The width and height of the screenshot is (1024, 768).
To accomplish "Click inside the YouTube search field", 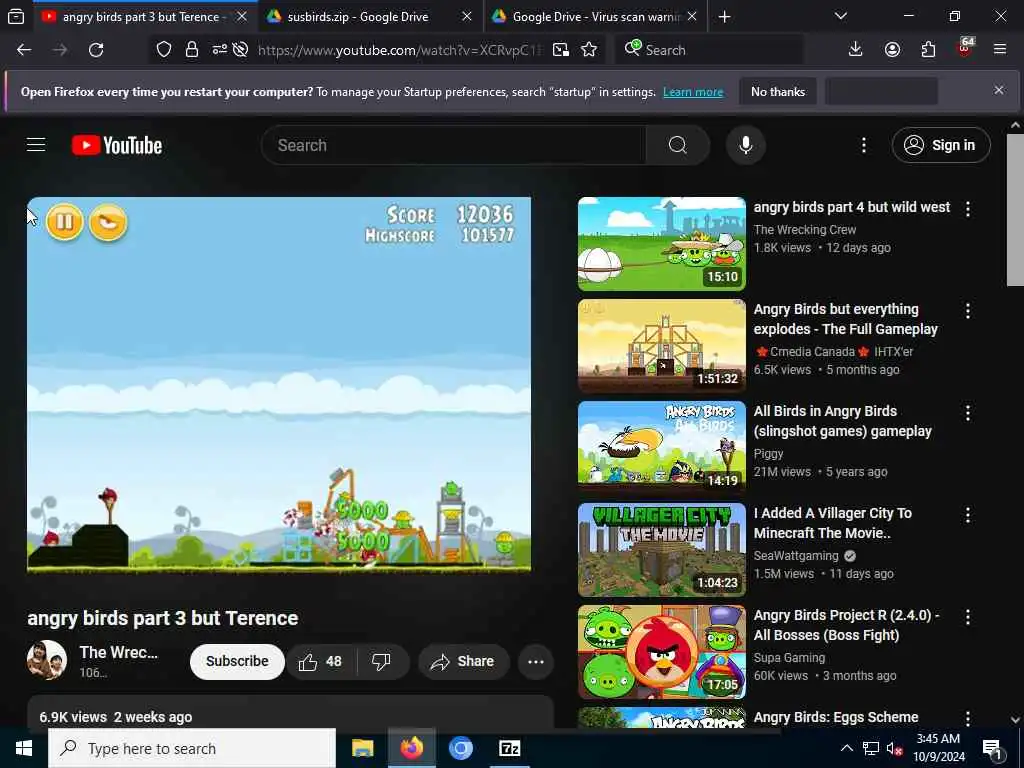I will click(454, 145).
